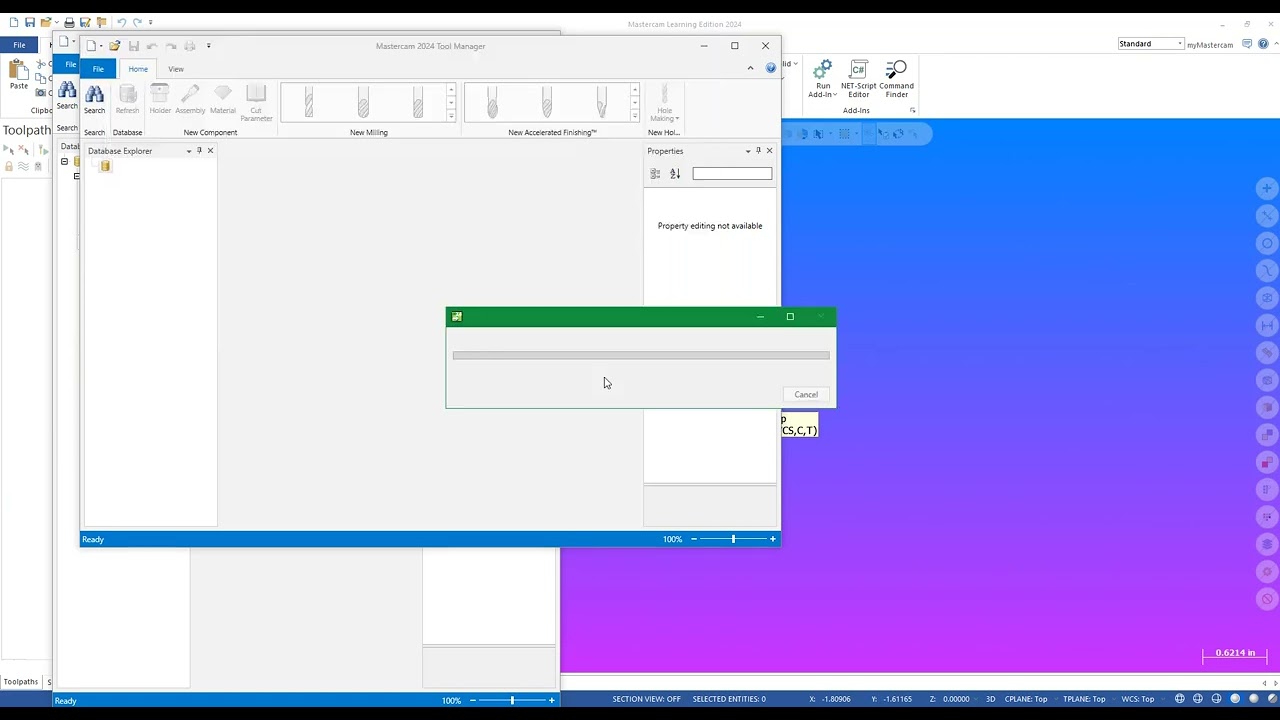The height and width of the screenshot is (720, 1280).
Task: Close the Properties panel
Action: coord(769,151)
